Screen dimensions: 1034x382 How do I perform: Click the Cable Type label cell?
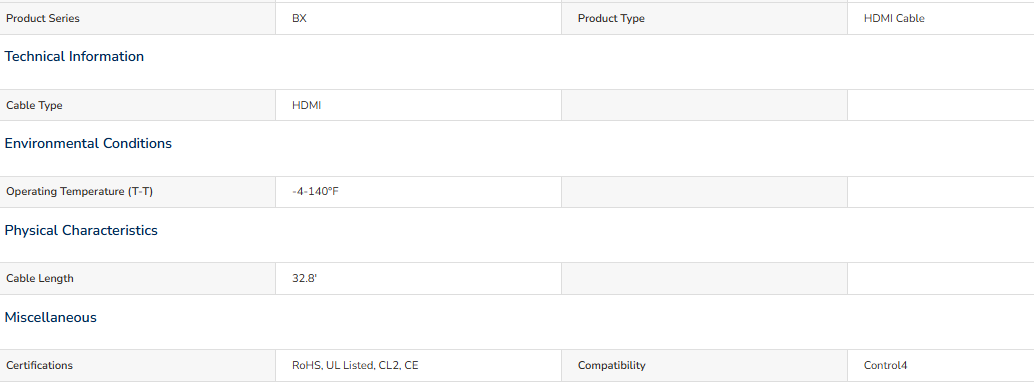coord(137,105)
